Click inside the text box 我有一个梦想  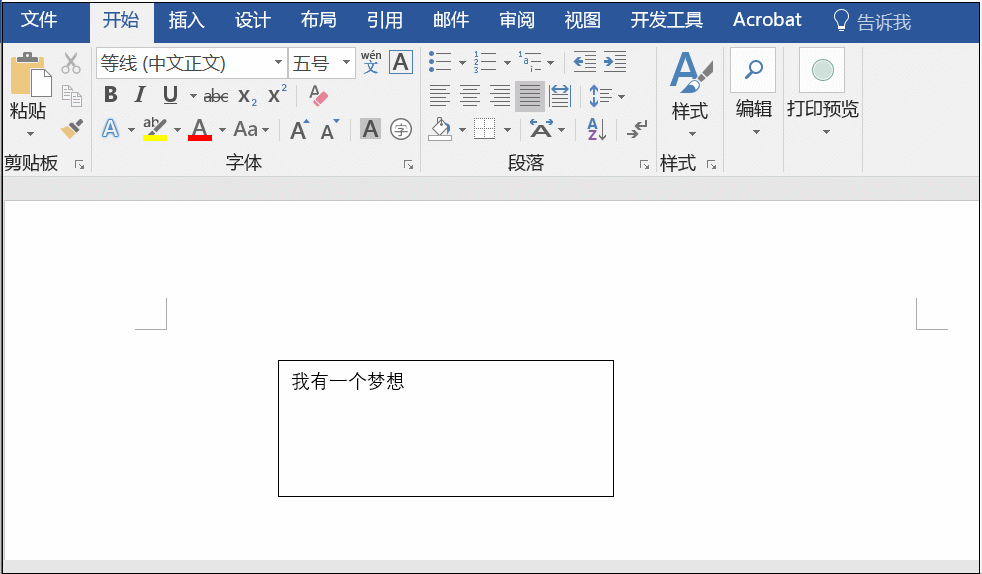(446, 428)
